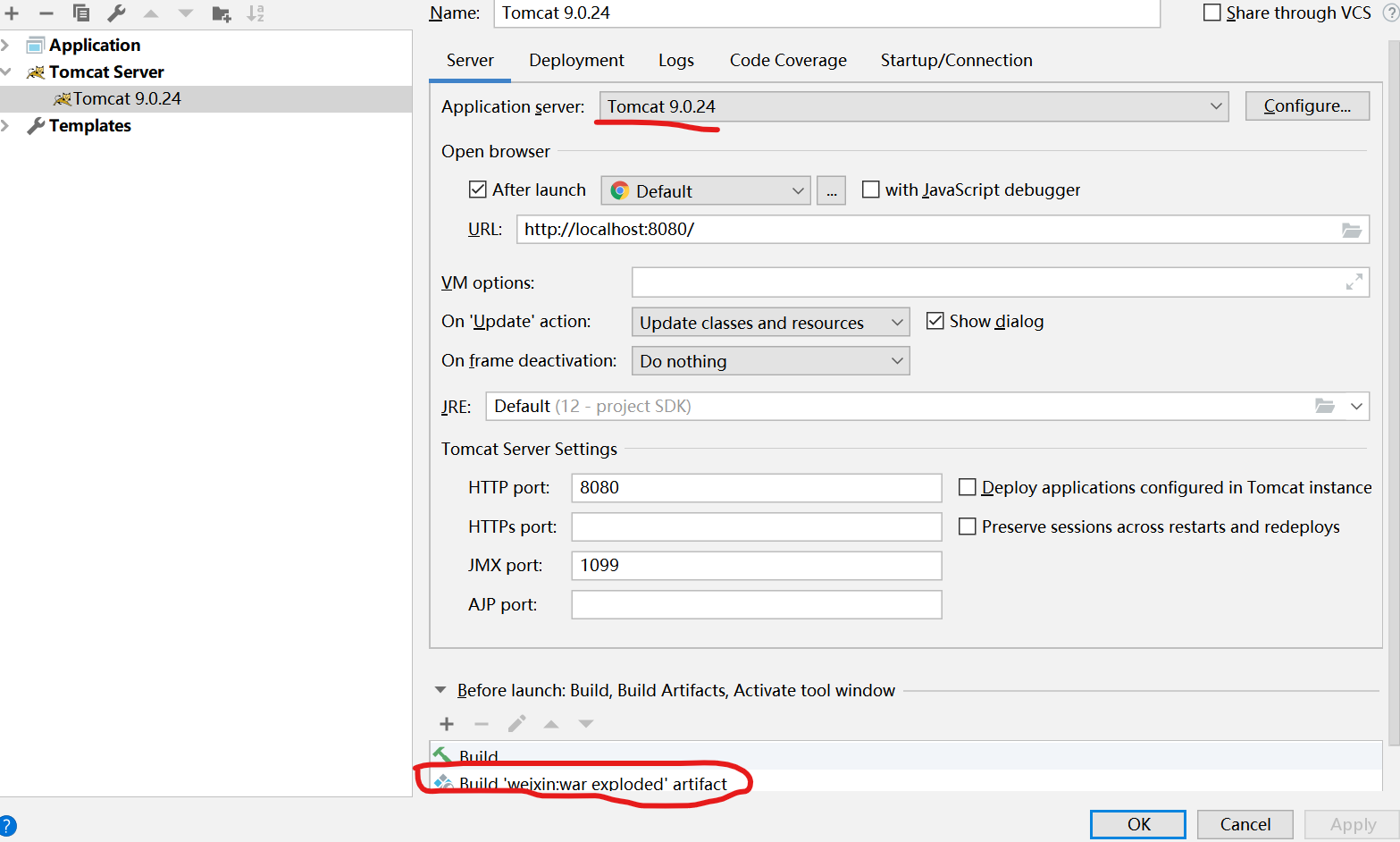
Task: Click the Configure... button
Action: [x=1307, y=106]
